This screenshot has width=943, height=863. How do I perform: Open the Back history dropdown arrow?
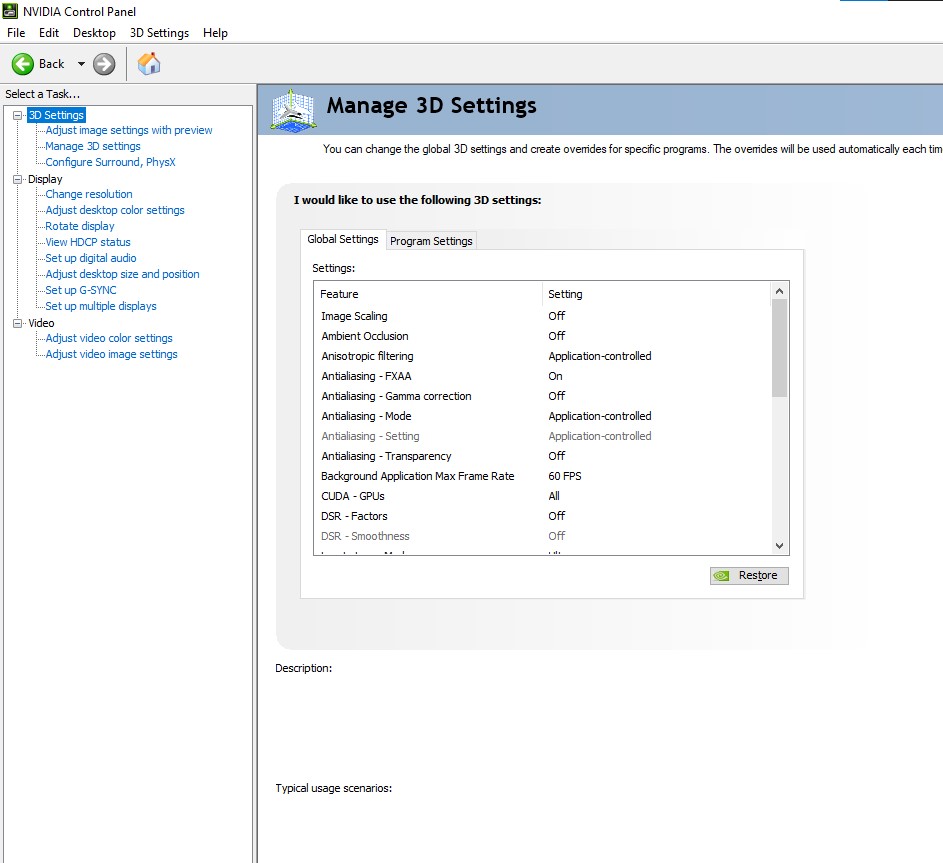pyautogui.click(x=81, y=64)
